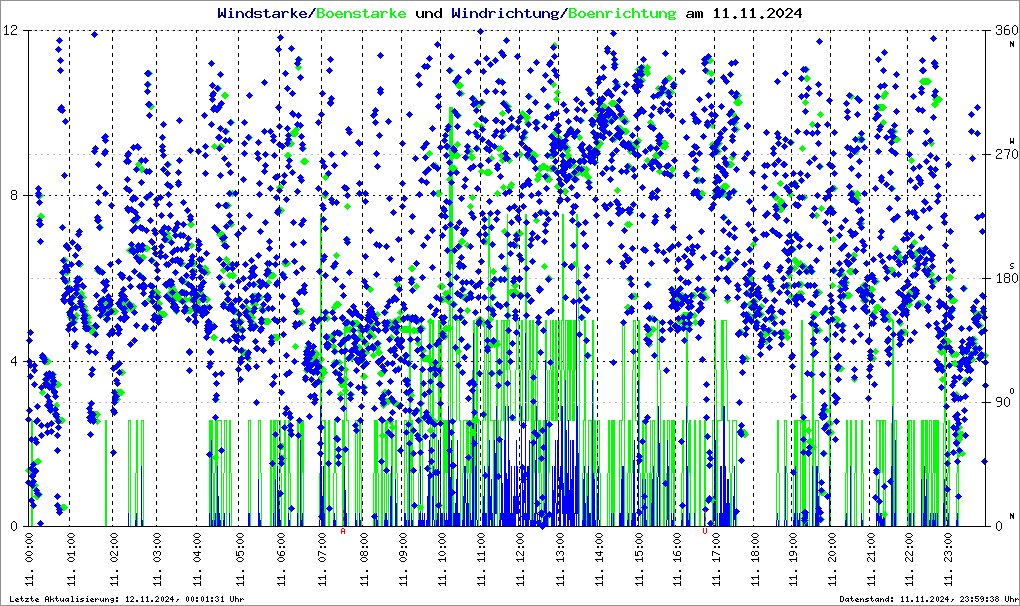Click the right axis value 180
The width and height of the screenshot is (1020, 606).
coord(1005,279)
